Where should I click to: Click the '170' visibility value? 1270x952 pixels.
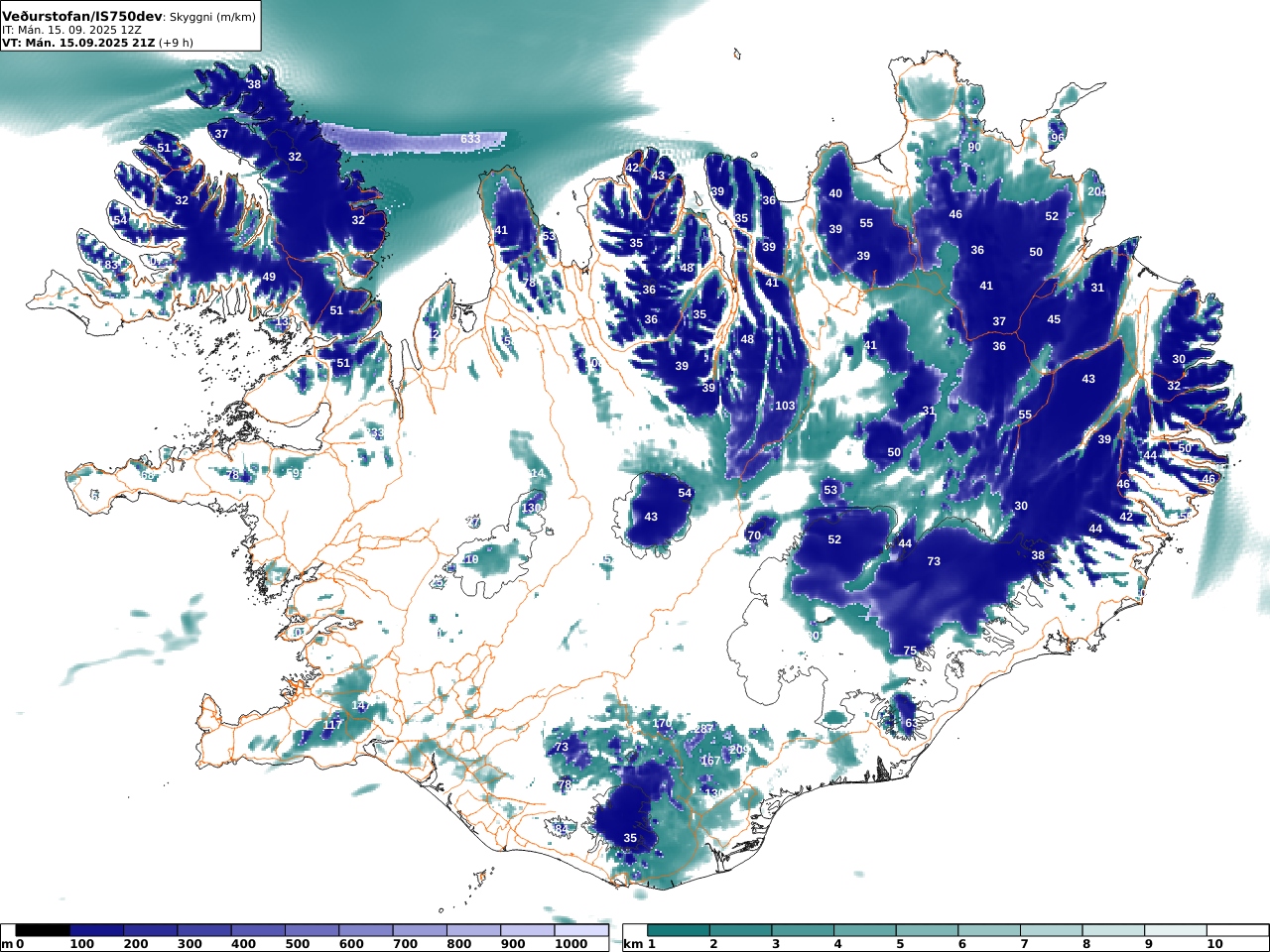pyautogui.click(x=662, y=724)
